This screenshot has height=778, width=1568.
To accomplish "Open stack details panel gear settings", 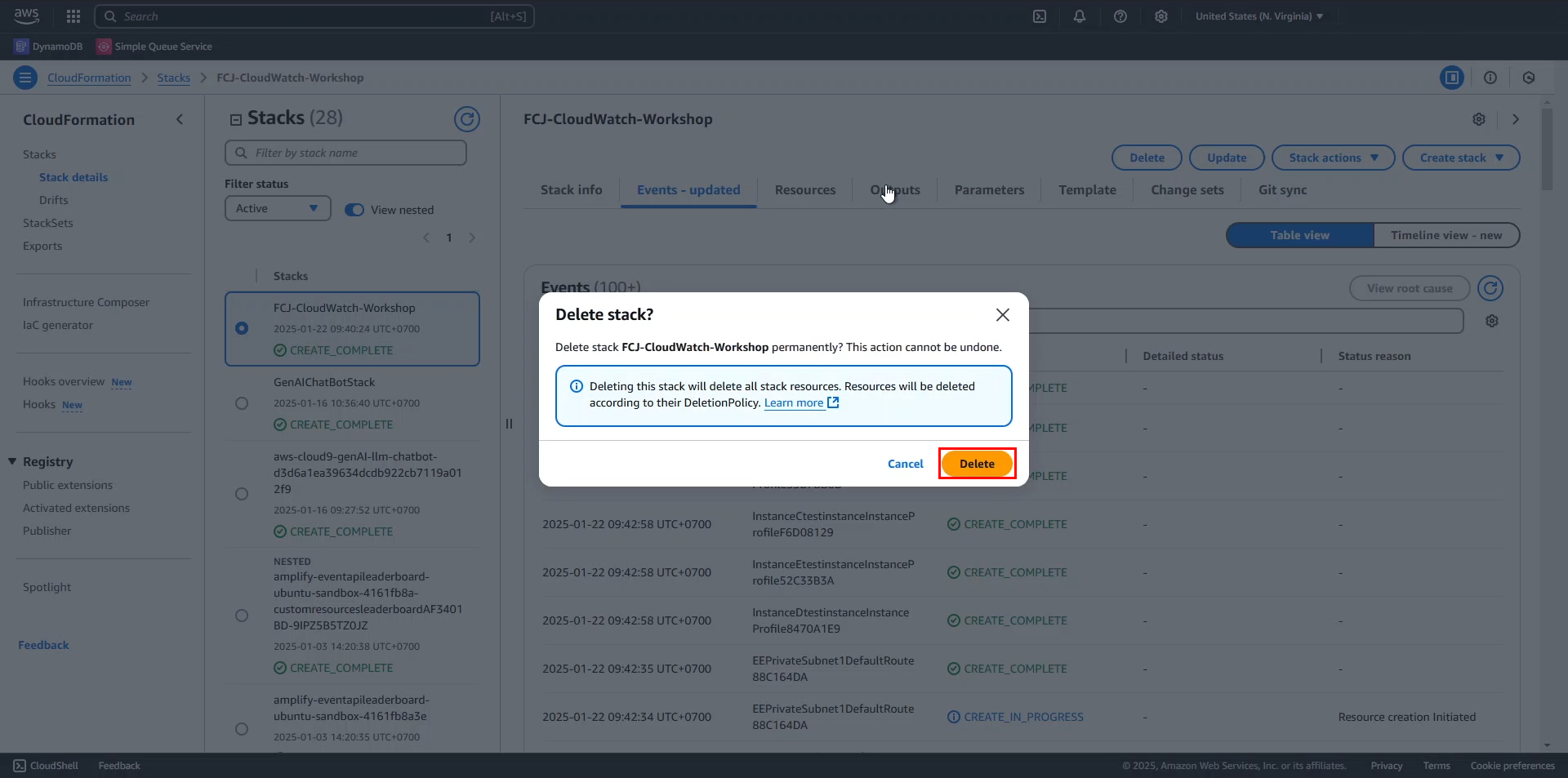I will pyautogui.click(x=1479, y=119).
